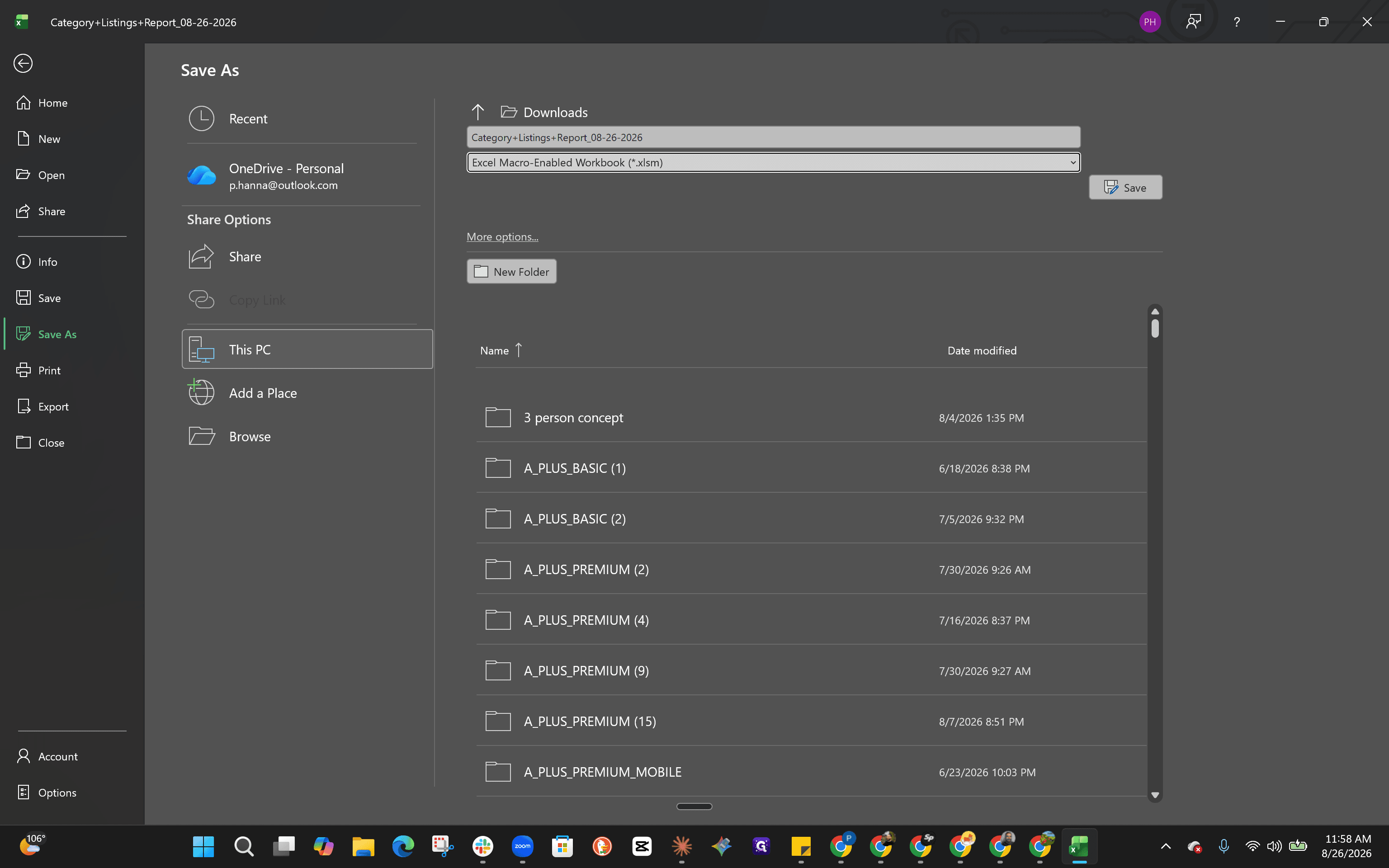This screenshot has width=1389, height=868.
Task: Click the scroll down arrow of folder list
Action: (x=1155, y=795)
